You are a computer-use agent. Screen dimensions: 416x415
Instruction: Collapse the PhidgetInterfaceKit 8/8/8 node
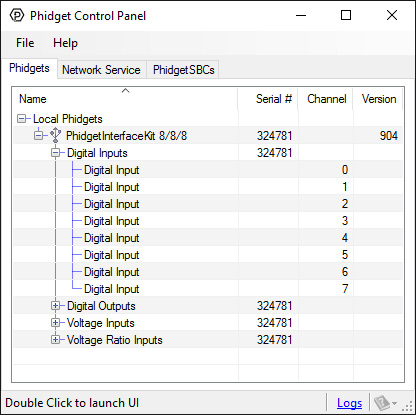[x=39, y=136]
